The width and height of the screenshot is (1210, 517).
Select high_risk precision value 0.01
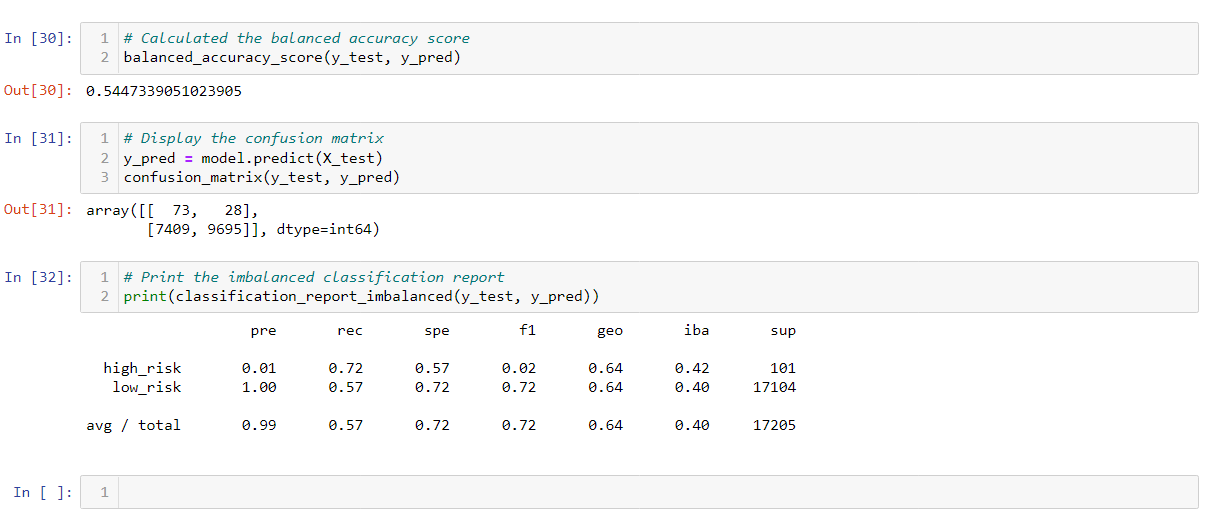tap(260, 368)
